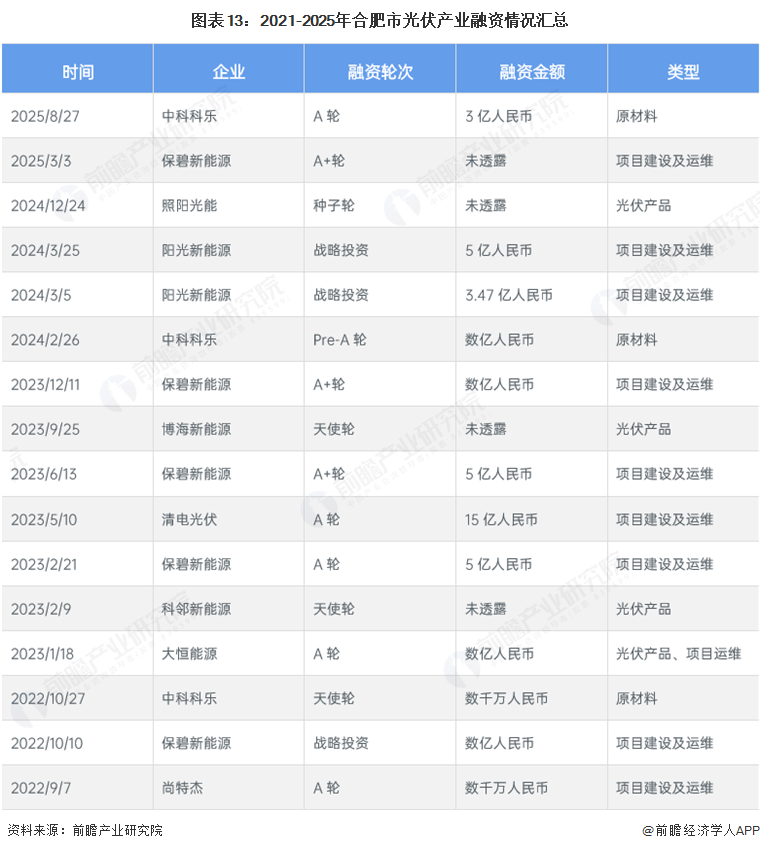Click the 类型 column header
The image size is (760, 851).
point(683,71)
